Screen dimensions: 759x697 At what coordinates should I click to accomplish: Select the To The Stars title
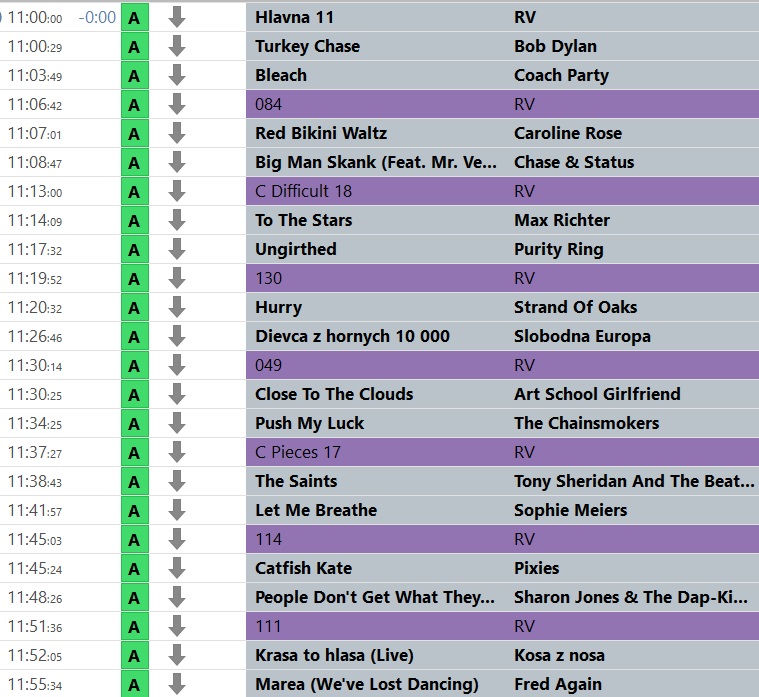pyautogui.click(x=304, y=221)
